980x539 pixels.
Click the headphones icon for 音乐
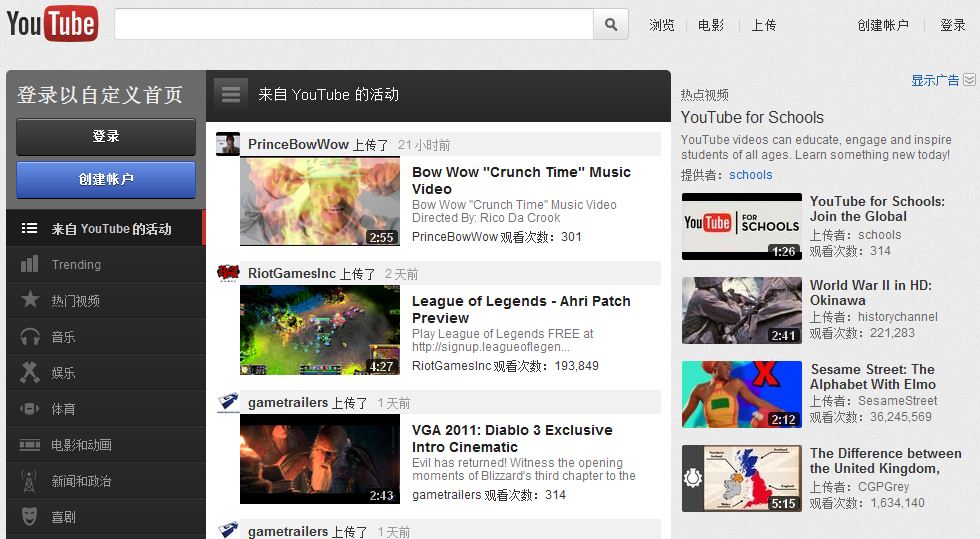click(x=29, y=336)
